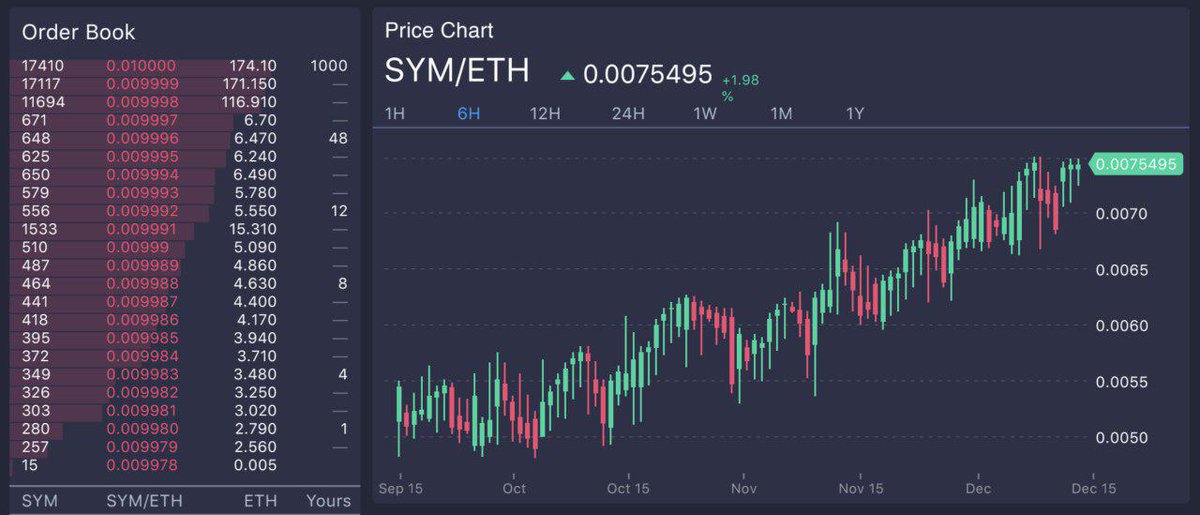The height and width of the screenshot is (515, 1200).
Task: Click the 0.0060 price axis label
Action: click(1120, 326)
